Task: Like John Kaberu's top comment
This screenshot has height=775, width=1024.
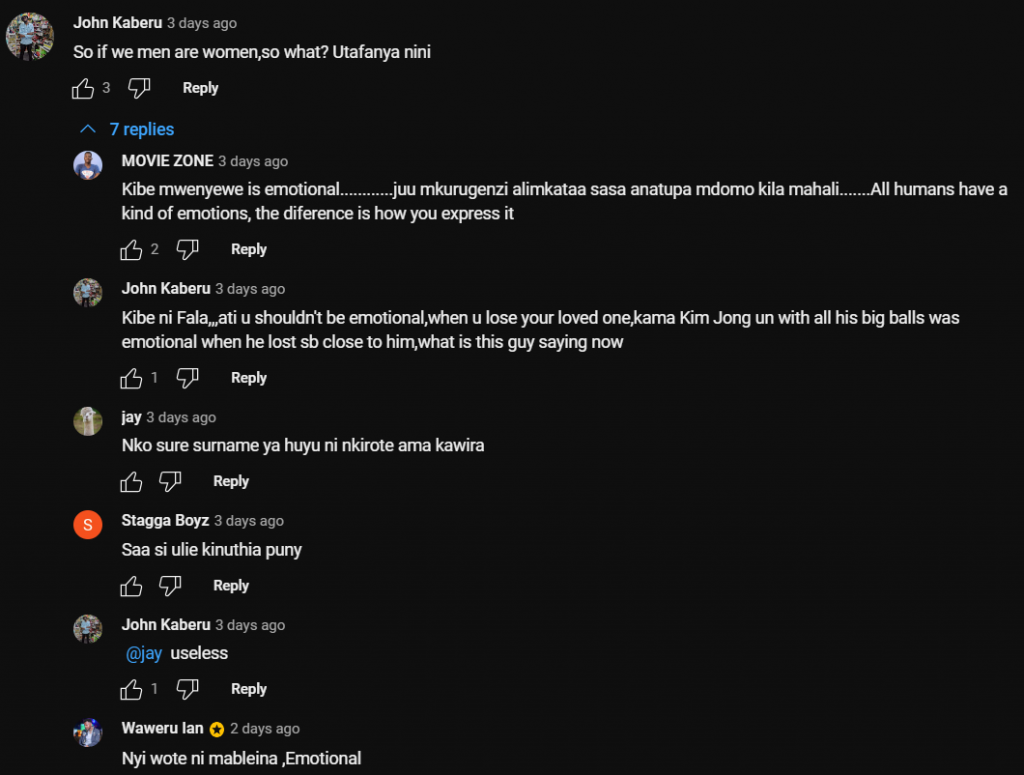Action: coord(83,89)
